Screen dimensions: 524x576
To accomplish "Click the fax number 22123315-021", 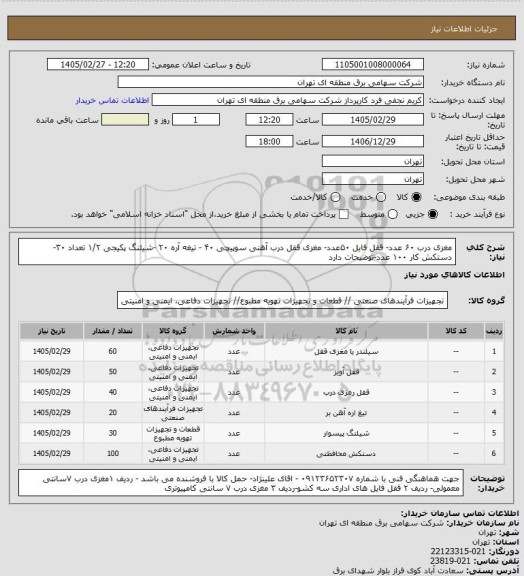I will (x=458, y=551).
